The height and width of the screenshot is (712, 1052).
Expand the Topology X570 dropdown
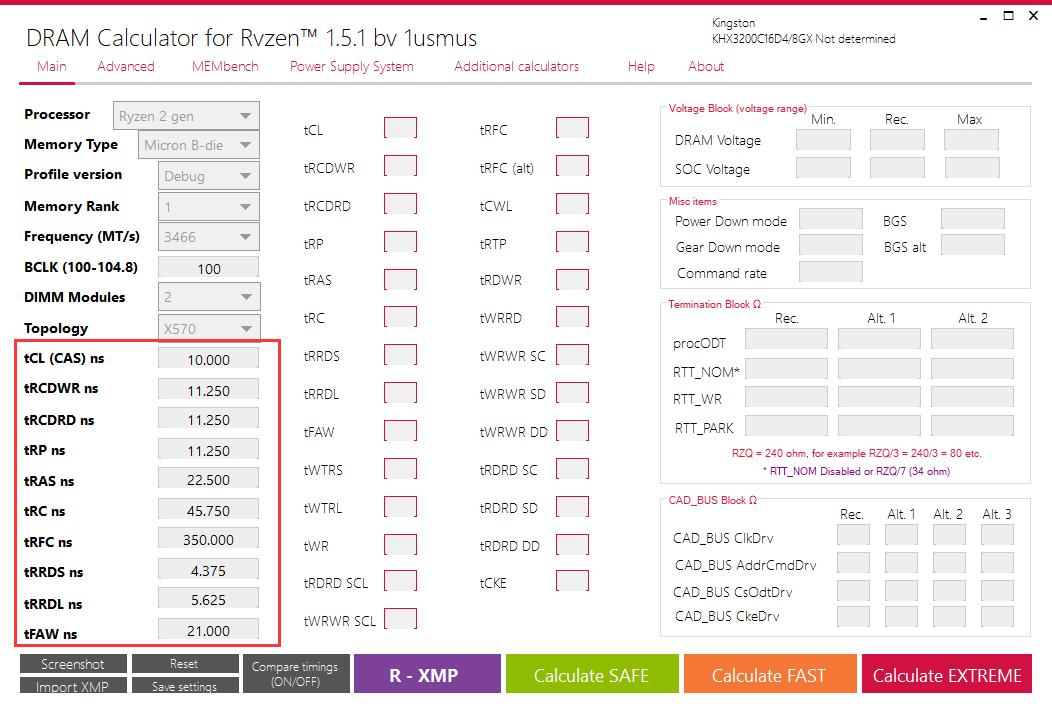click(208, 328)
